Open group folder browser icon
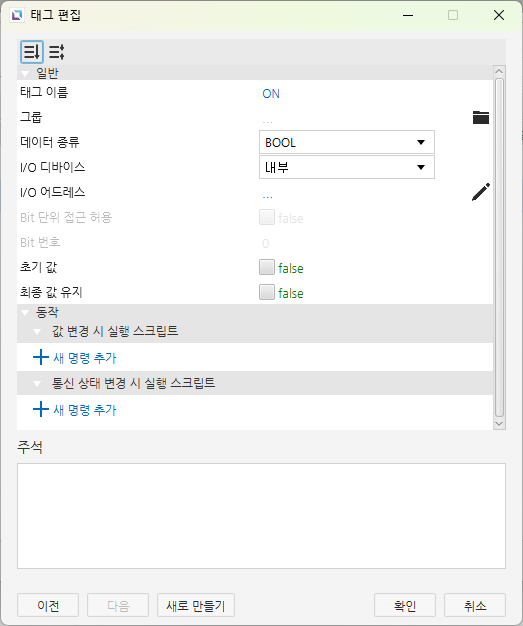The width and height of the screenshot is (523, 626). (481, 117)
